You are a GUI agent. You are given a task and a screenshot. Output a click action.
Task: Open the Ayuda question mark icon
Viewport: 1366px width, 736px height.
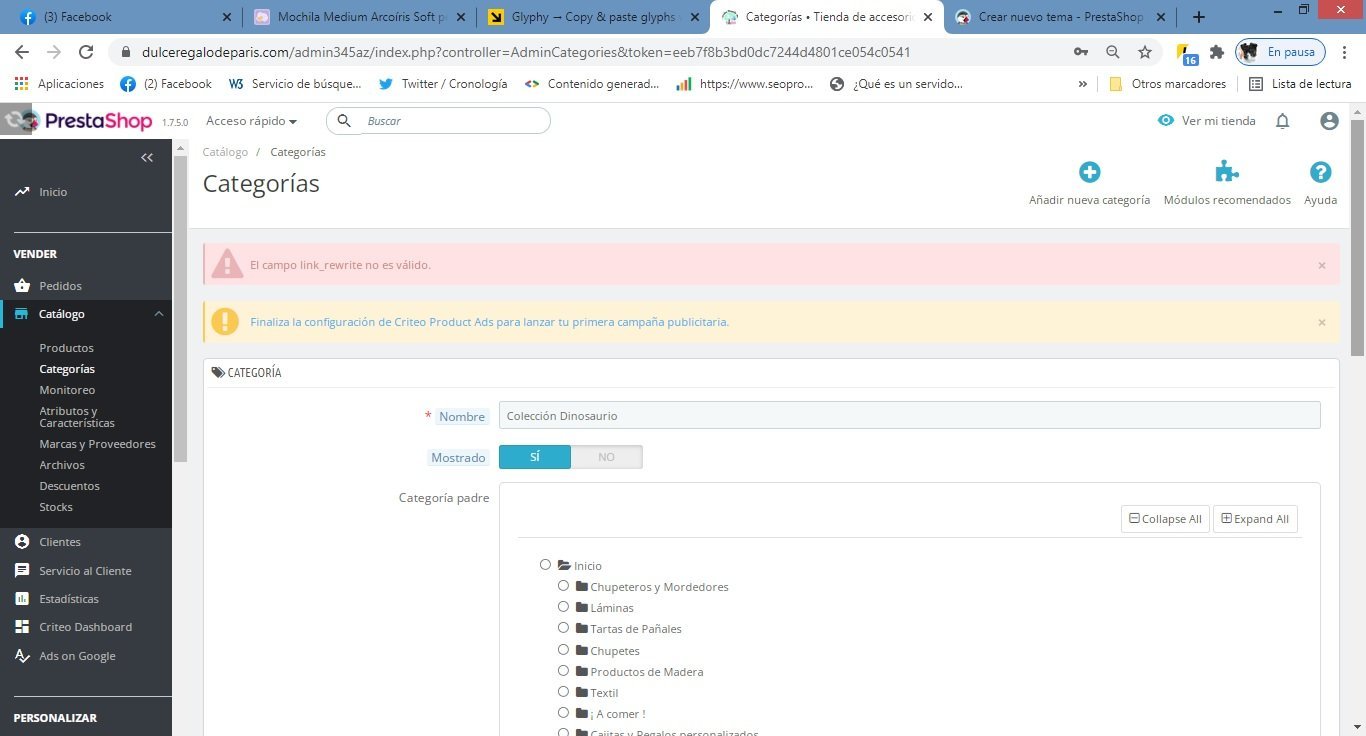point(1320,173)
